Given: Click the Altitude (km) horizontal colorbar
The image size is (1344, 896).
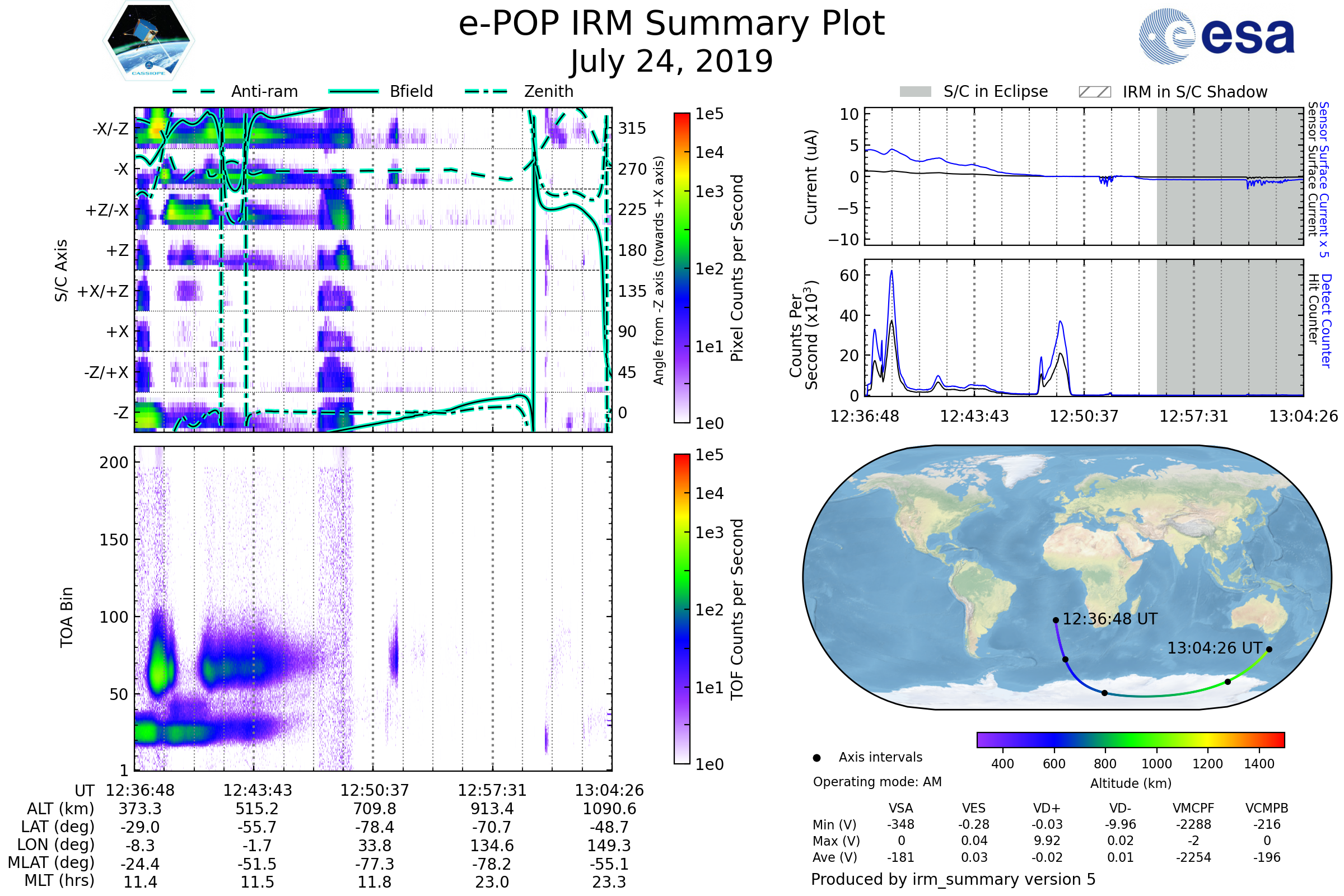Looking at the screenshot, I should coord(1130,739).
